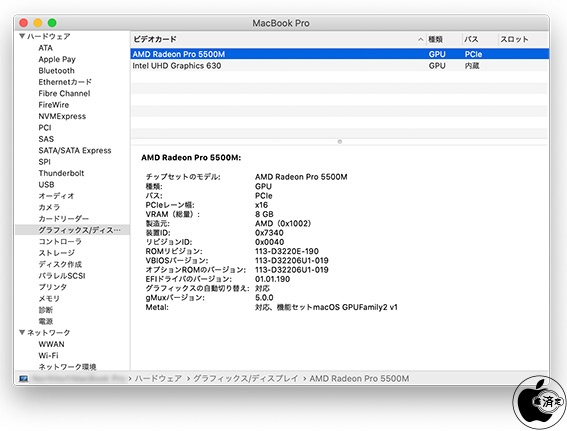The image size is (567, 431).
Task: Click the 0x7340 device ID value
Action: [269, 232]
